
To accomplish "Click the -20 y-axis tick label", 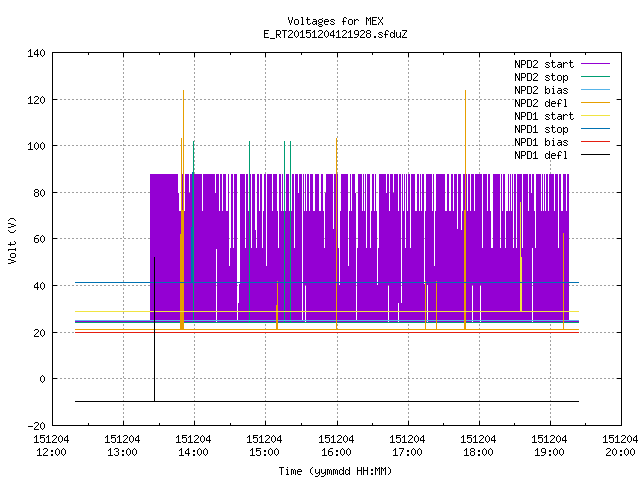I will coord(36,426).
